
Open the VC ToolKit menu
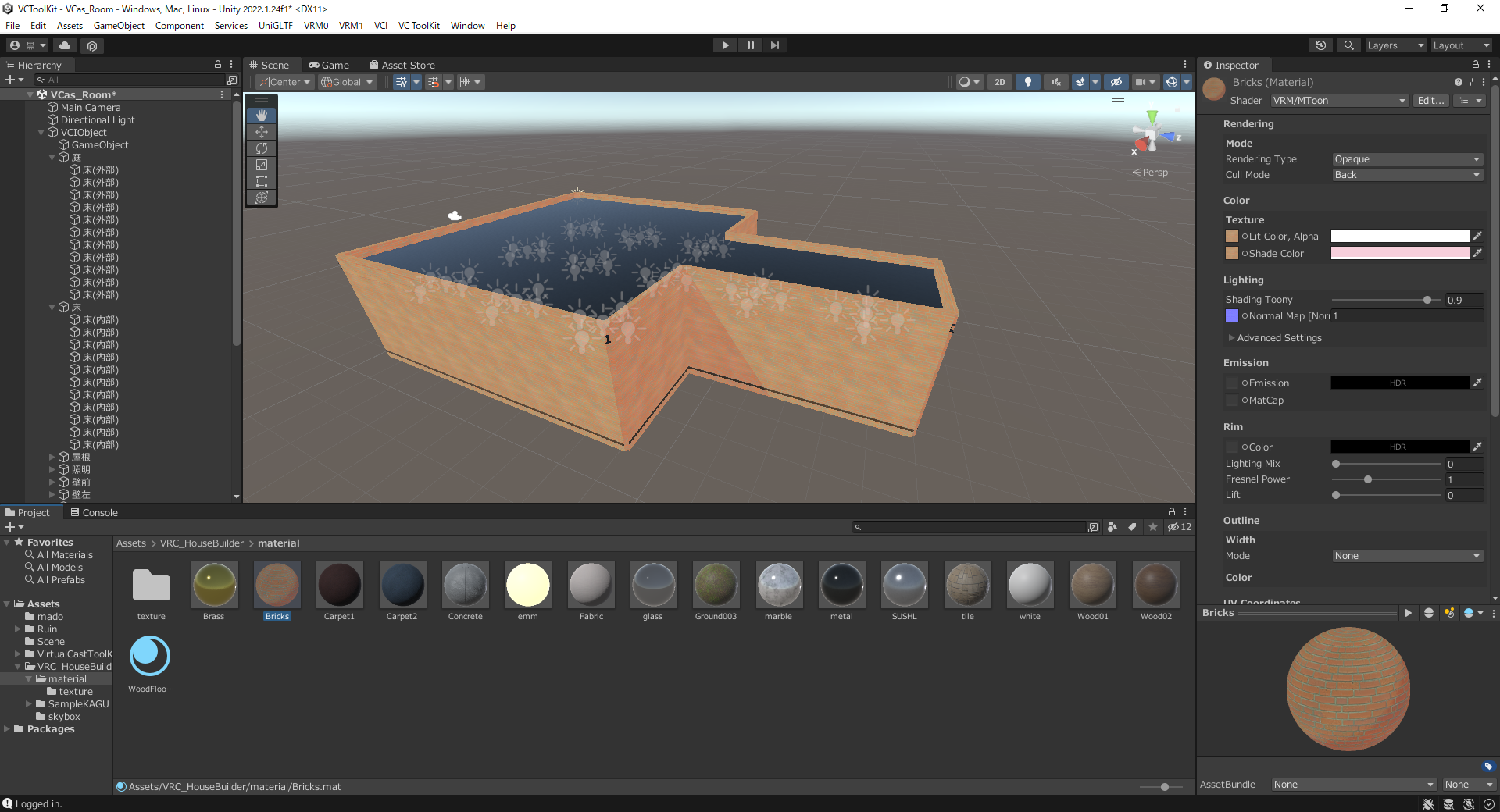pos(419,26)
